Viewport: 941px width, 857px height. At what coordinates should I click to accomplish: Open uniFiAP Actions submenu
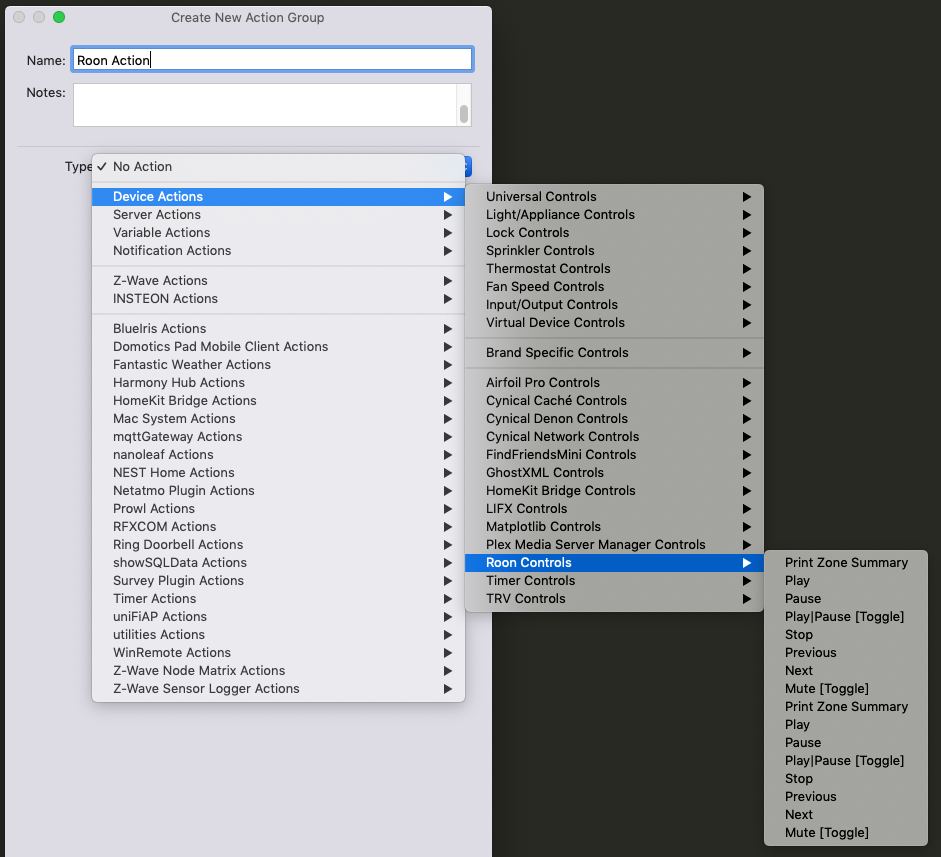click(x=278, y=617)
